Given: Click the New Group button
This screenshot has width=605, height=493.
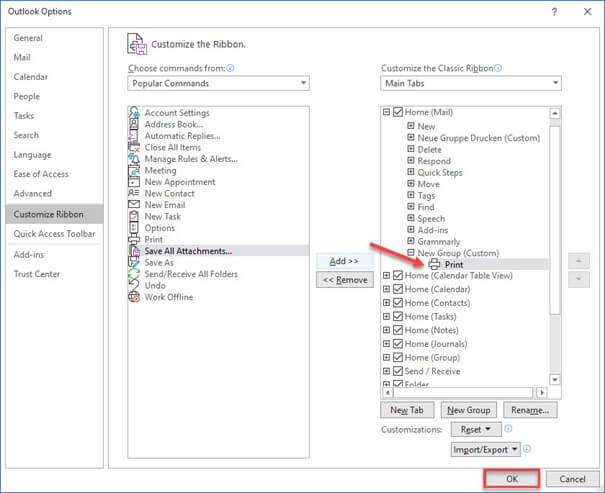Looking at the screenshot, I should pyautogui.click(x=469, y=410).
